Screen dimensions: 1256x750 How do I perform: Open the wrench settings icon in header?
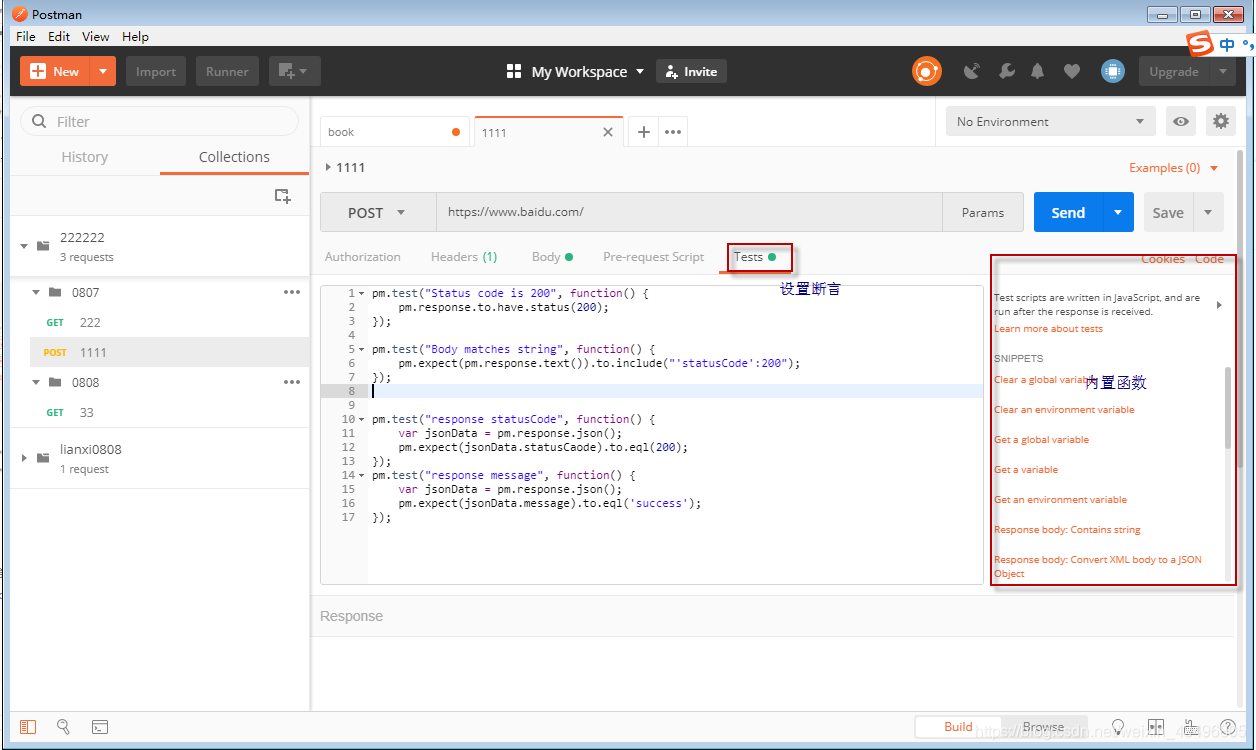click(1006, 71)
